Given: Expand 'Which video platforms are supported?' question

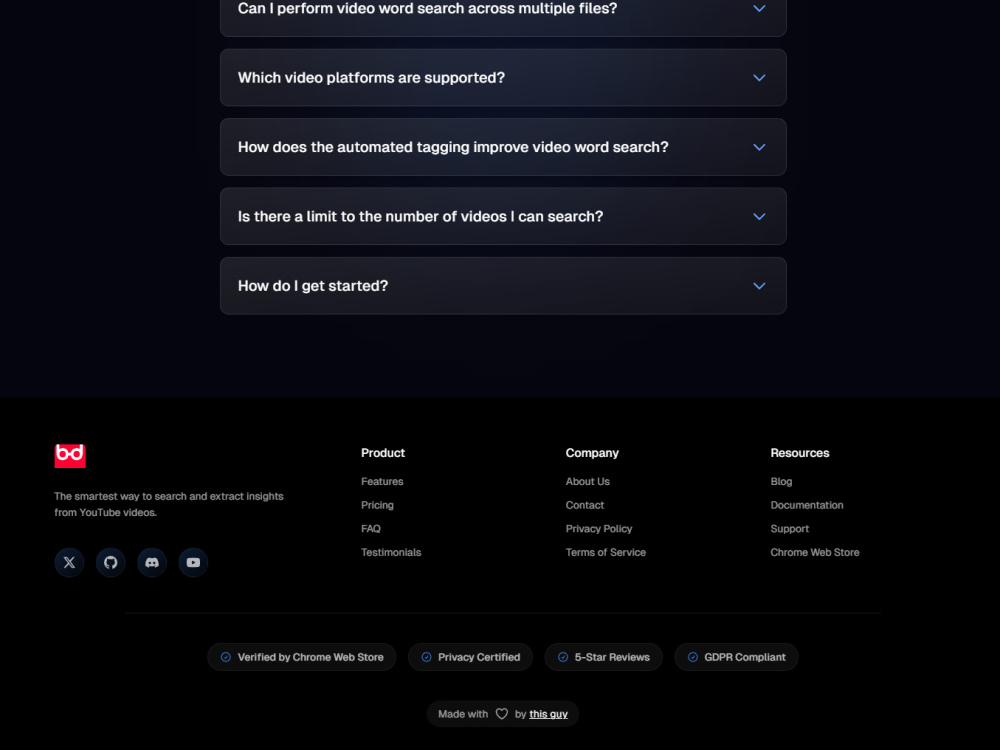Looking at the screenshot, I should coord(503,78).
